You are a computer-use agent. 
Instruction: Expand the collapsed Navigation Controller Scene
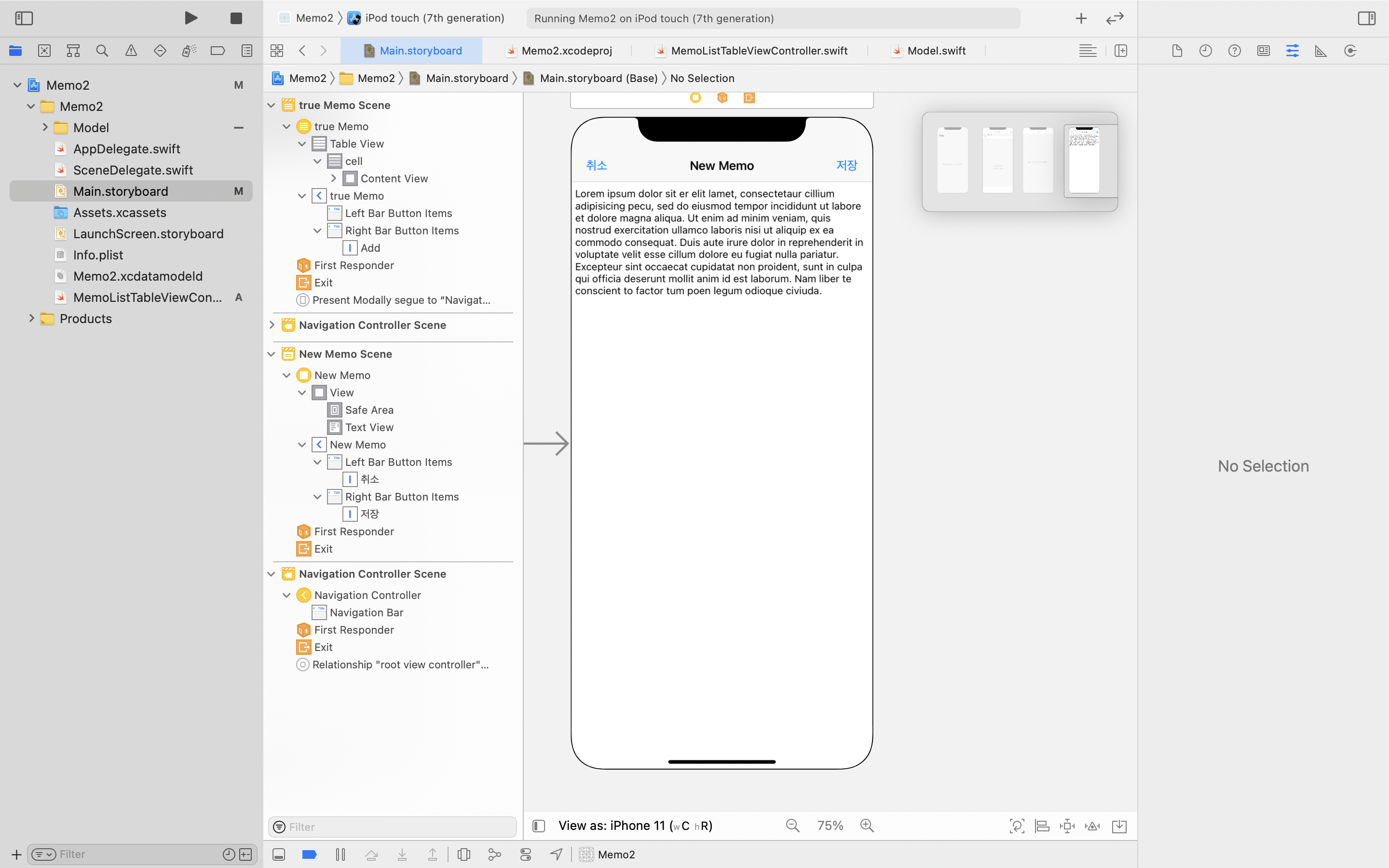click(272, 325)
